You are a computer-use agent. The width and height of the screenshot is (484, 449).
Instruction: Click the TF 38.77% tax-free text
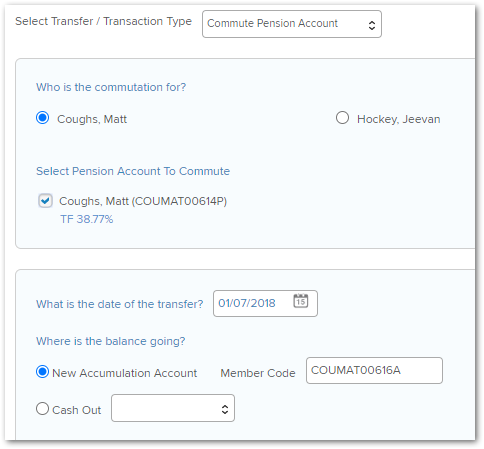click(x=87, y=219)
